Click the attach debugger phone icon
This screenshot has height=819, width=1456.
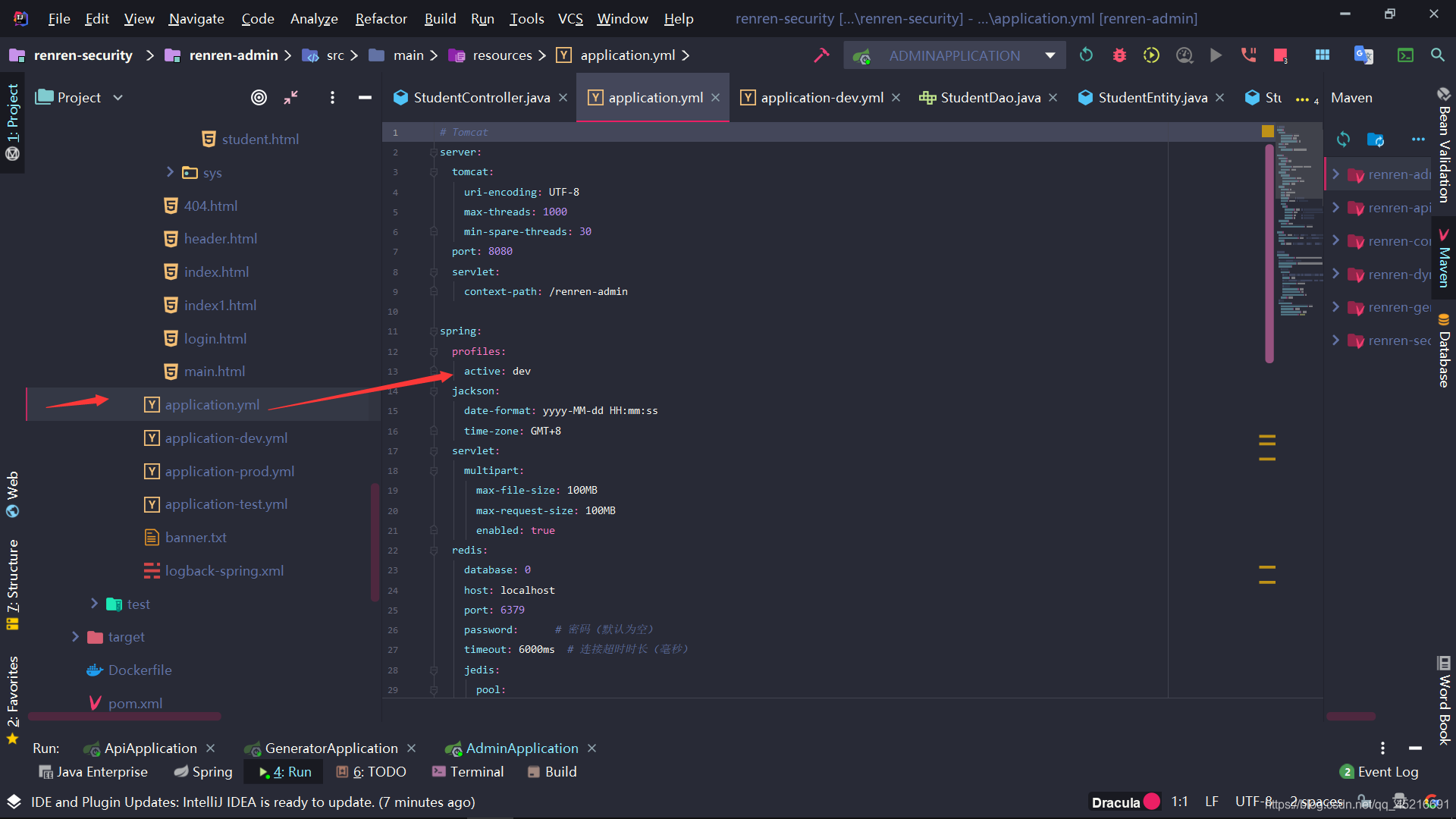pyautogui.click(x=1248, y=55)
